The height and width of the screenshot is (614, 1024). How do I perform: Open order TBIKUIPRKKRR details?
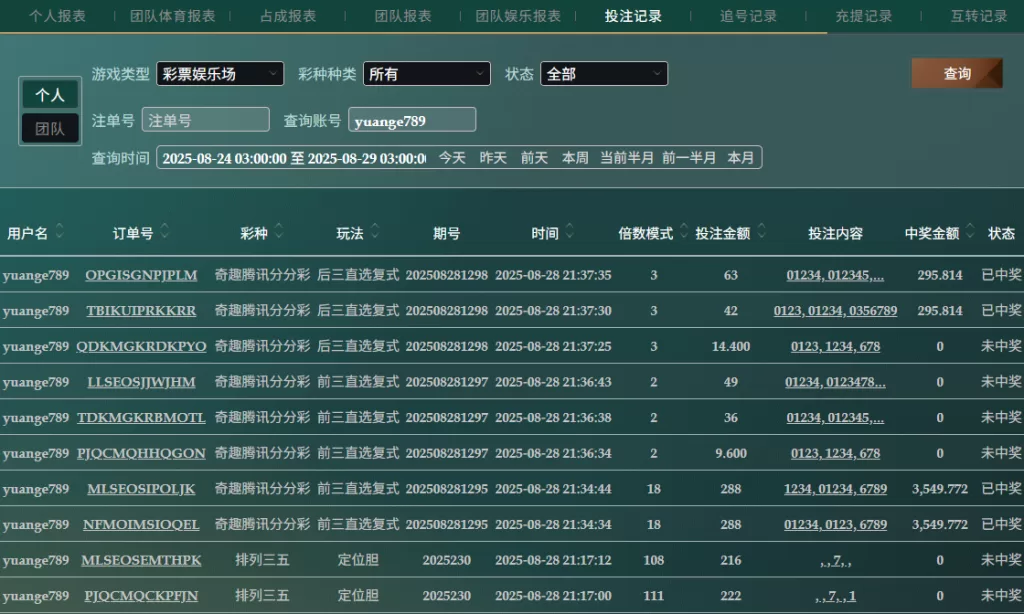tap(141, 311)
